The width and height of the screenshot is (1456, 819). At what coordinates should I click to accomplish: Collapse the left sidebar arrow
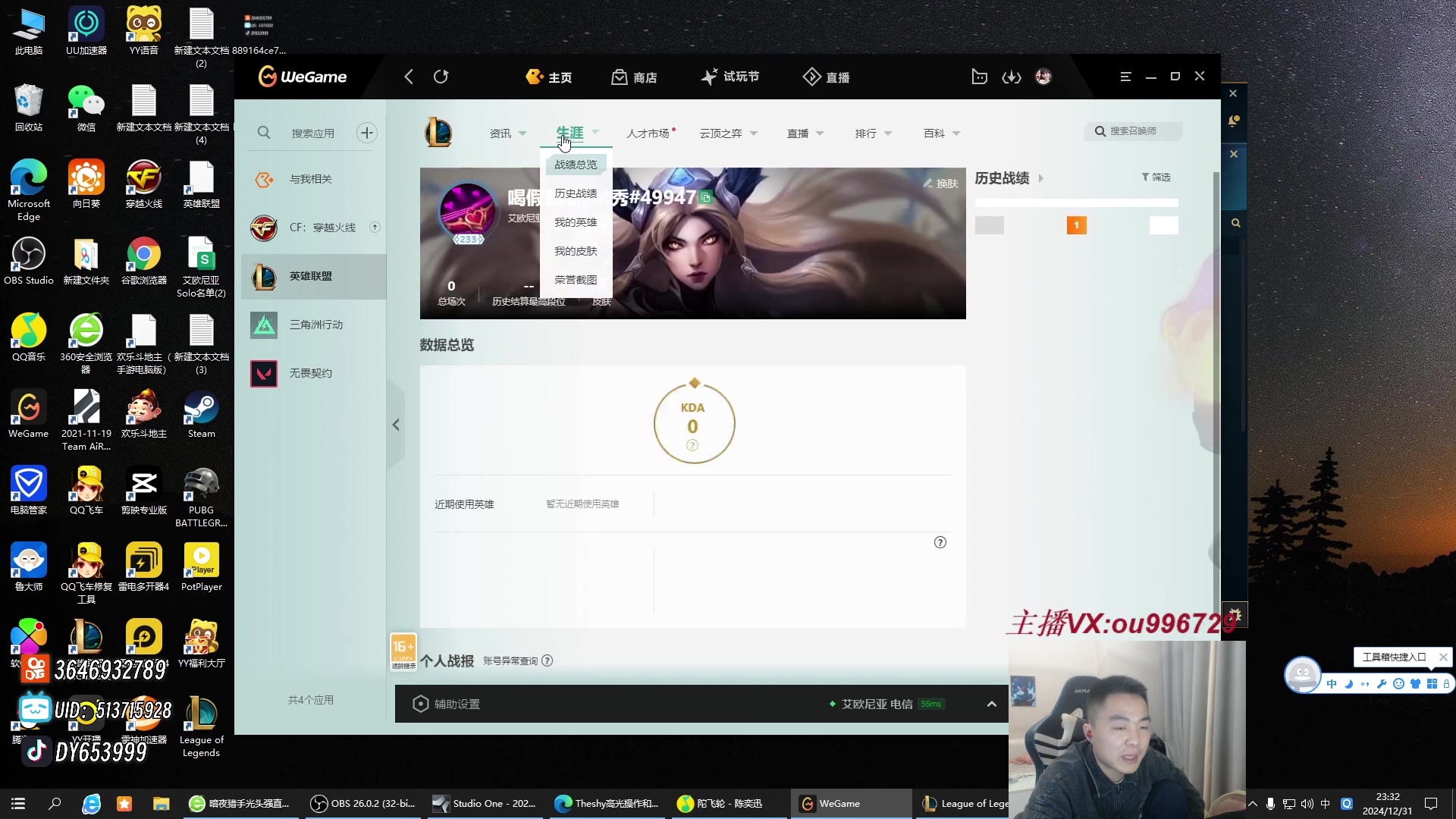pyautogui.click(x=396, y=425)
